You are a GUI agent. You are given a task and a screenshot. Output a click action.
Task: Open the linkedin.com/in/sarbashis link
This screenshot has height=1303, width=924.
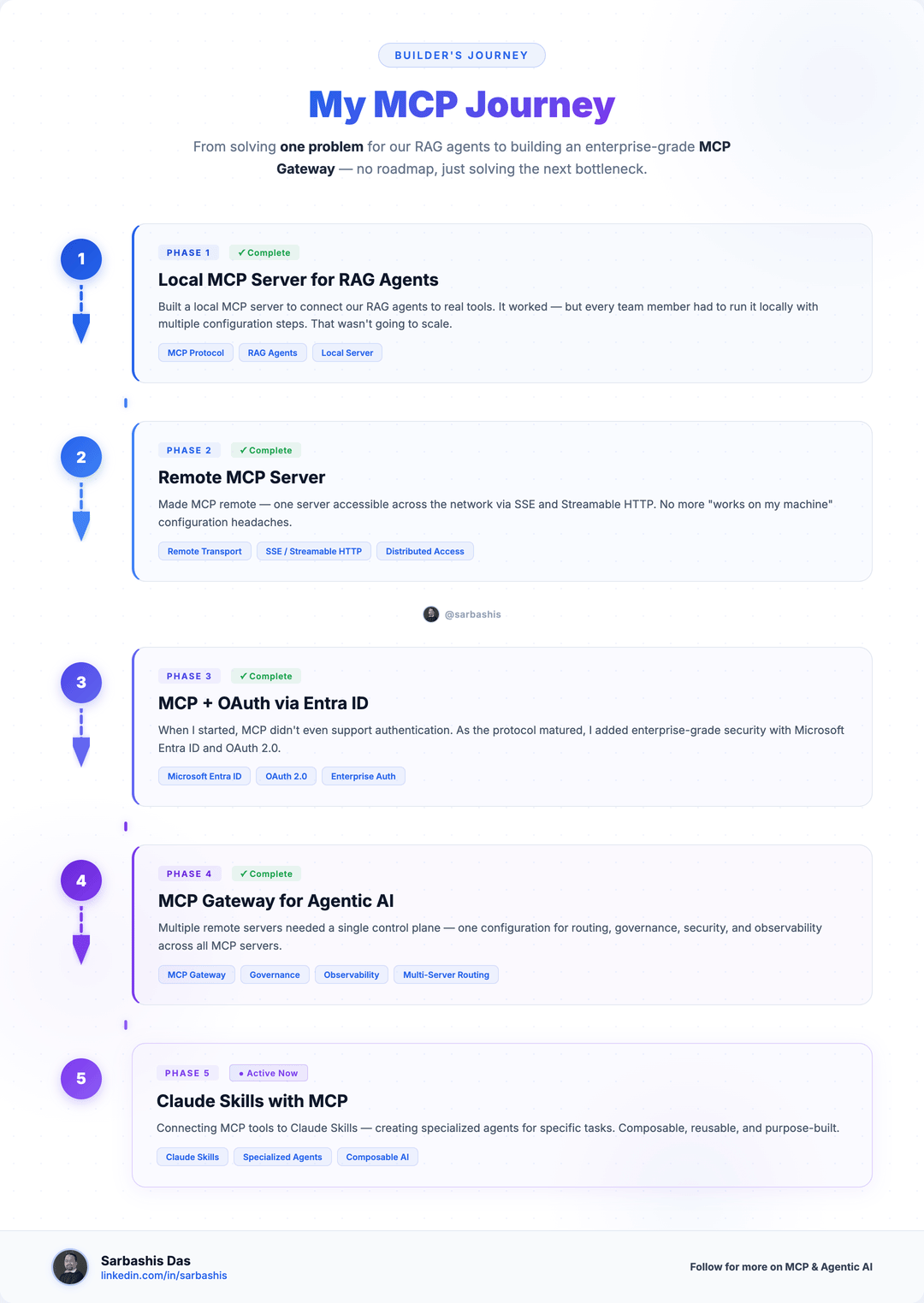coord(164,1276)
